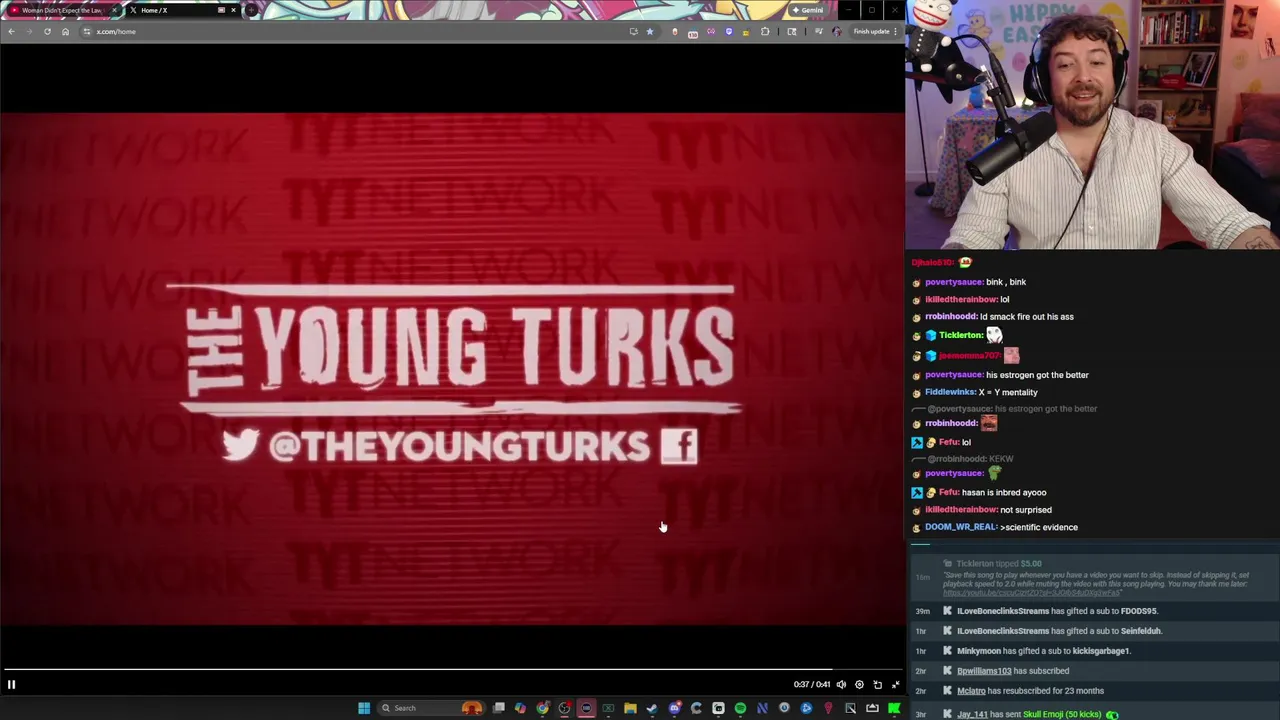Reload the x.com page
The height and width of the screenshot is (720, 1280).
47,31
